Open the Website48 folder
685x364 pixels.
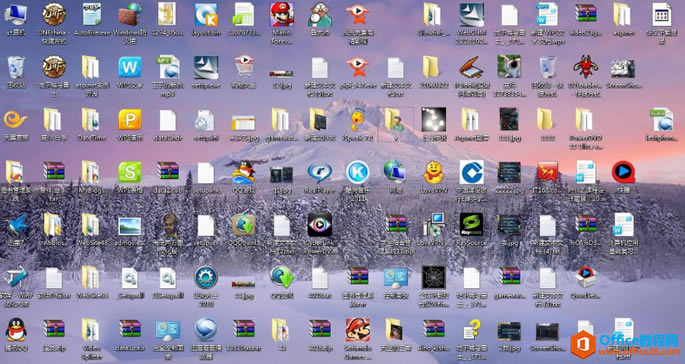91,225
